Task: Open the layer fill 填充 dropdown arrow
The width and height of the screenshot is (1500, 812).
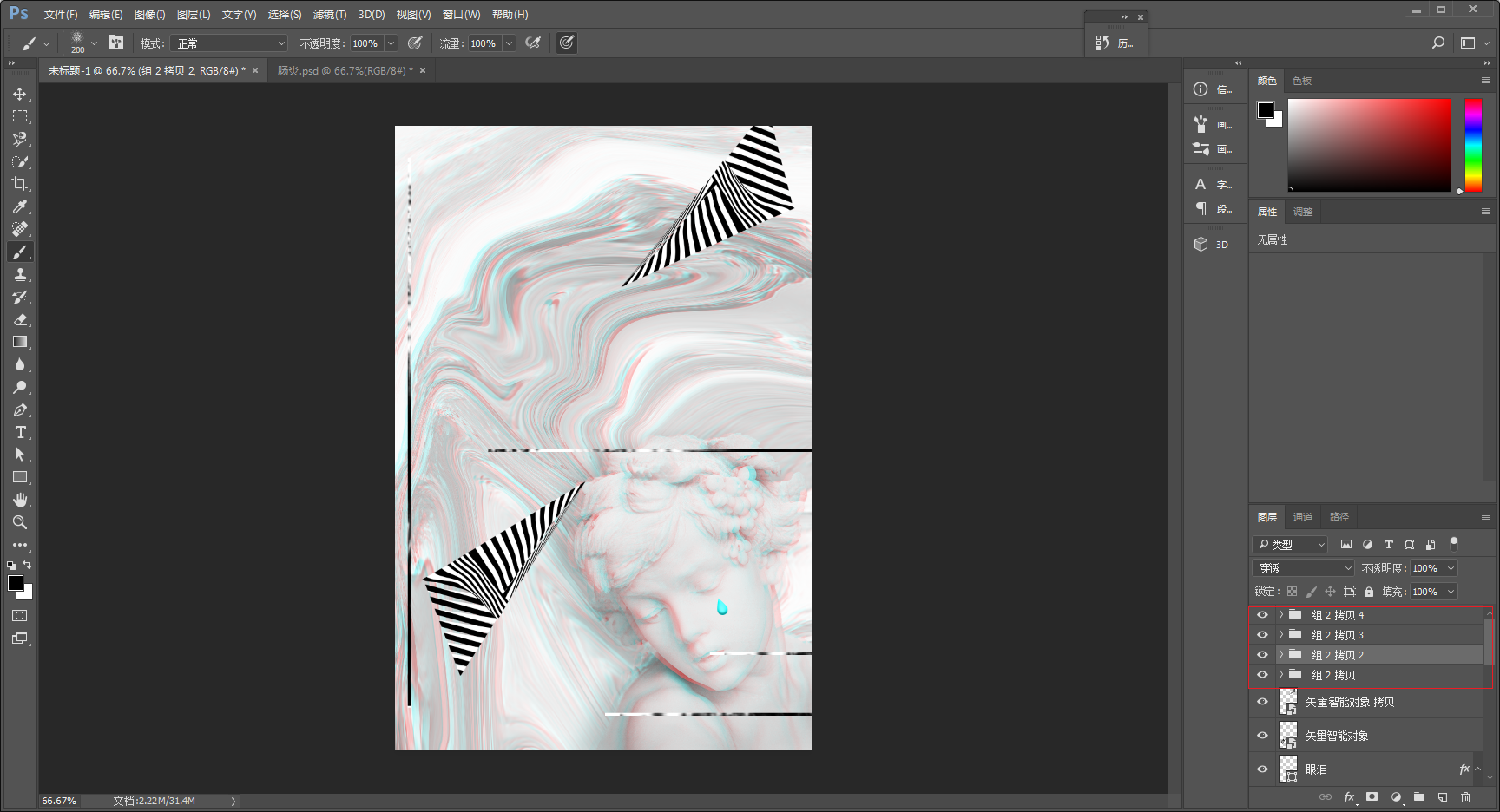Action: click(x=1451, y=592)
